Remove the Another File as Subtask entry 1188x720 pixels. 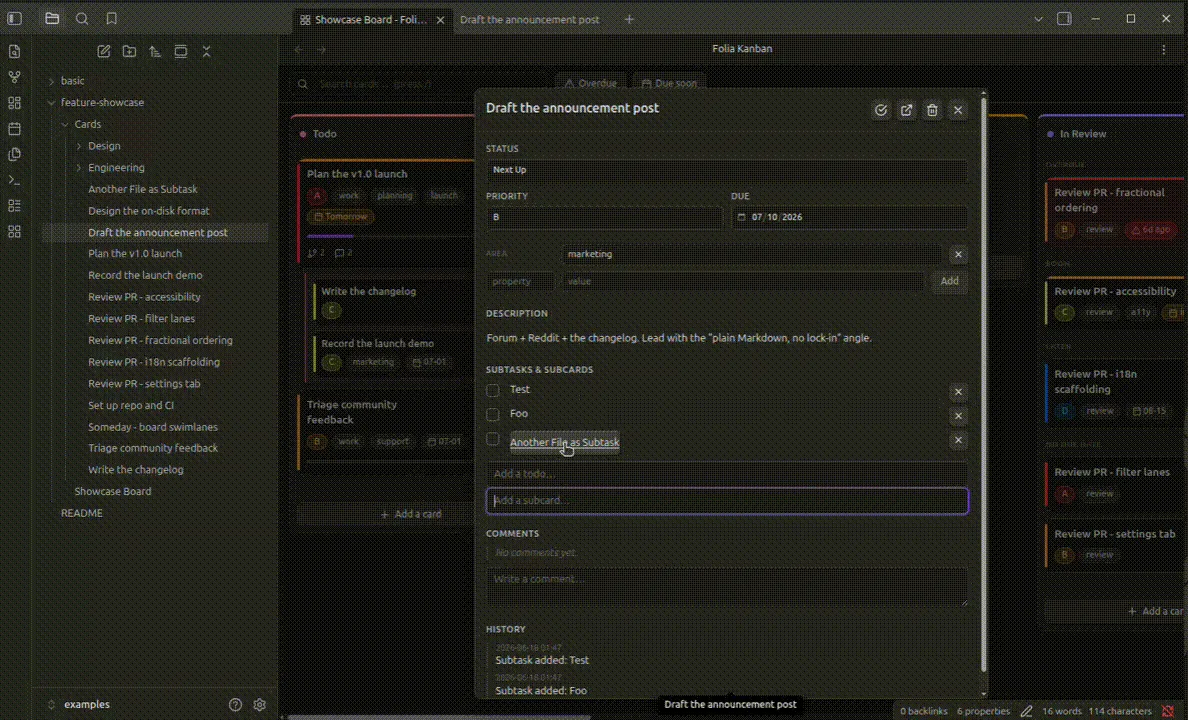(x=958, y=440)
